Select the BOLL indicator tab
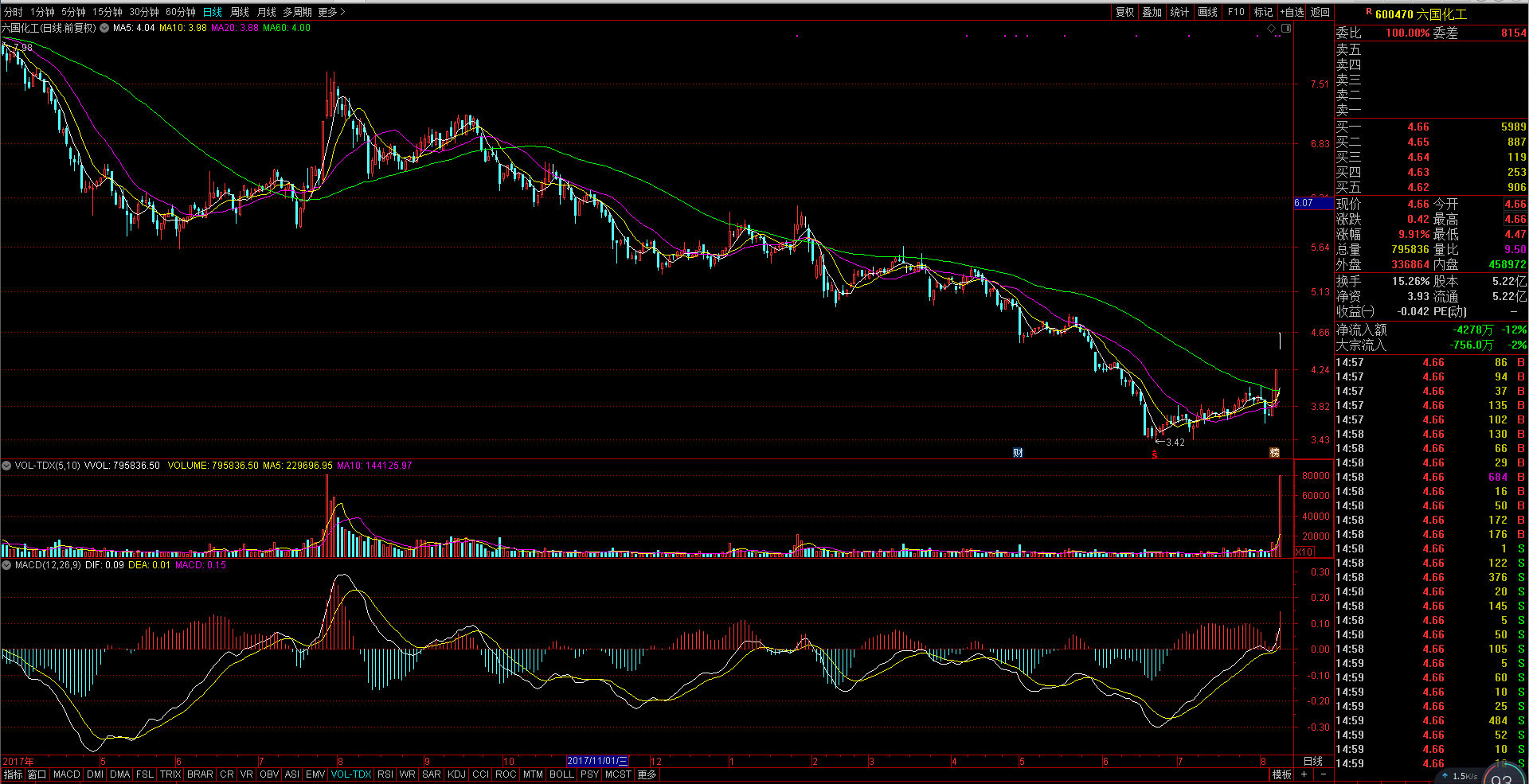This screenshot has width=1529, height=784. (561, 774)
